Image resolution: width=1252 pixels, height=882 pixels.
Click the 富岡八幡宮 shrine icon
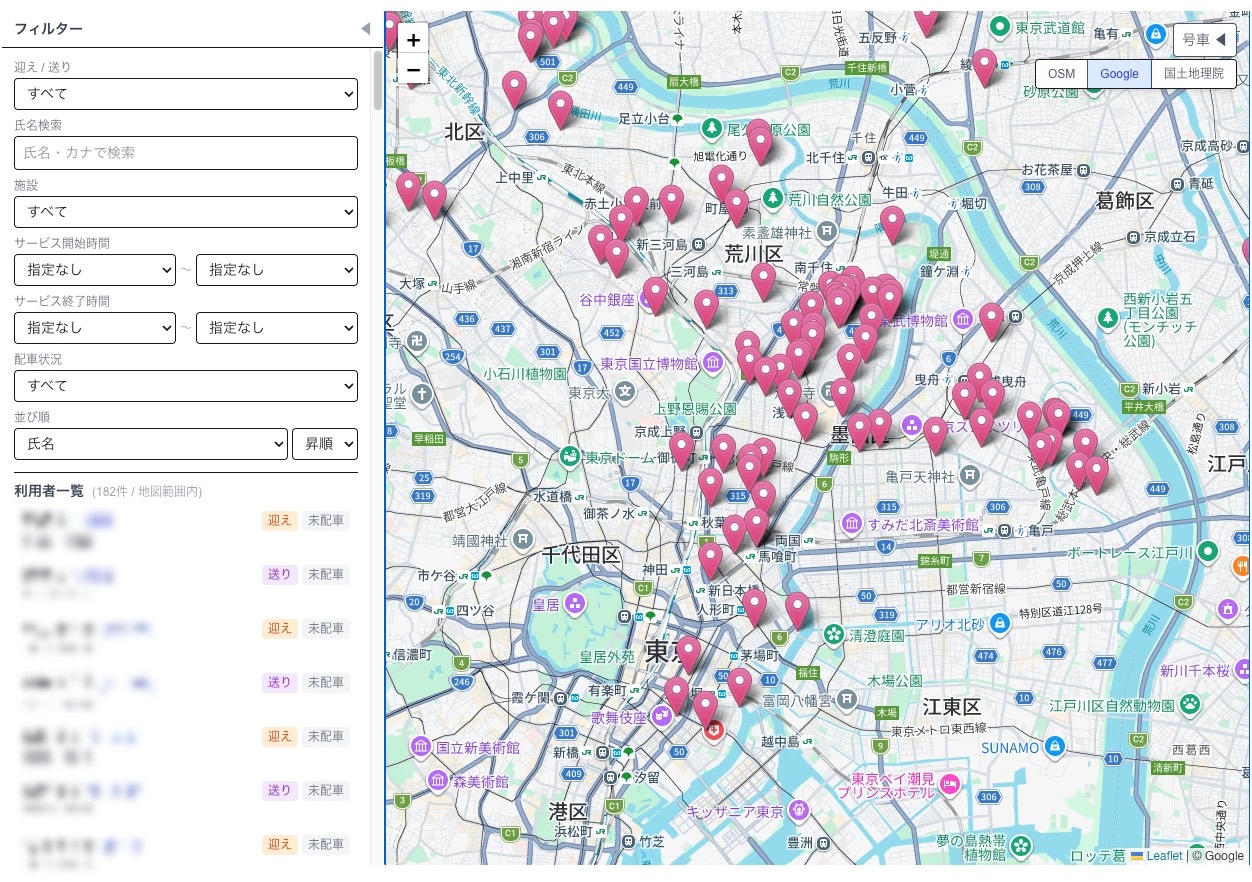pos(847,701)
